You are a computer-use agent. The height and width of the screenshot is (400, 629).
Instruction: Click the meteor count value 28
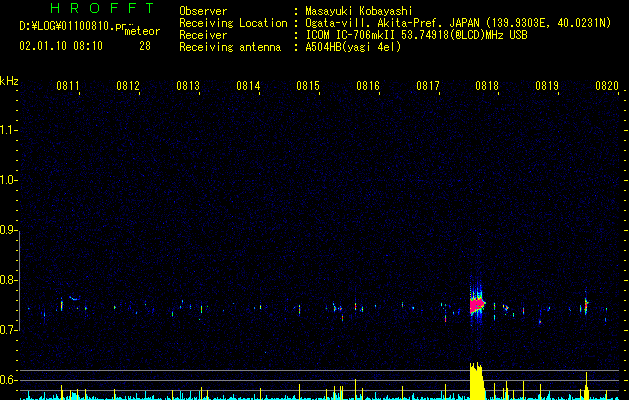(145, 46)
